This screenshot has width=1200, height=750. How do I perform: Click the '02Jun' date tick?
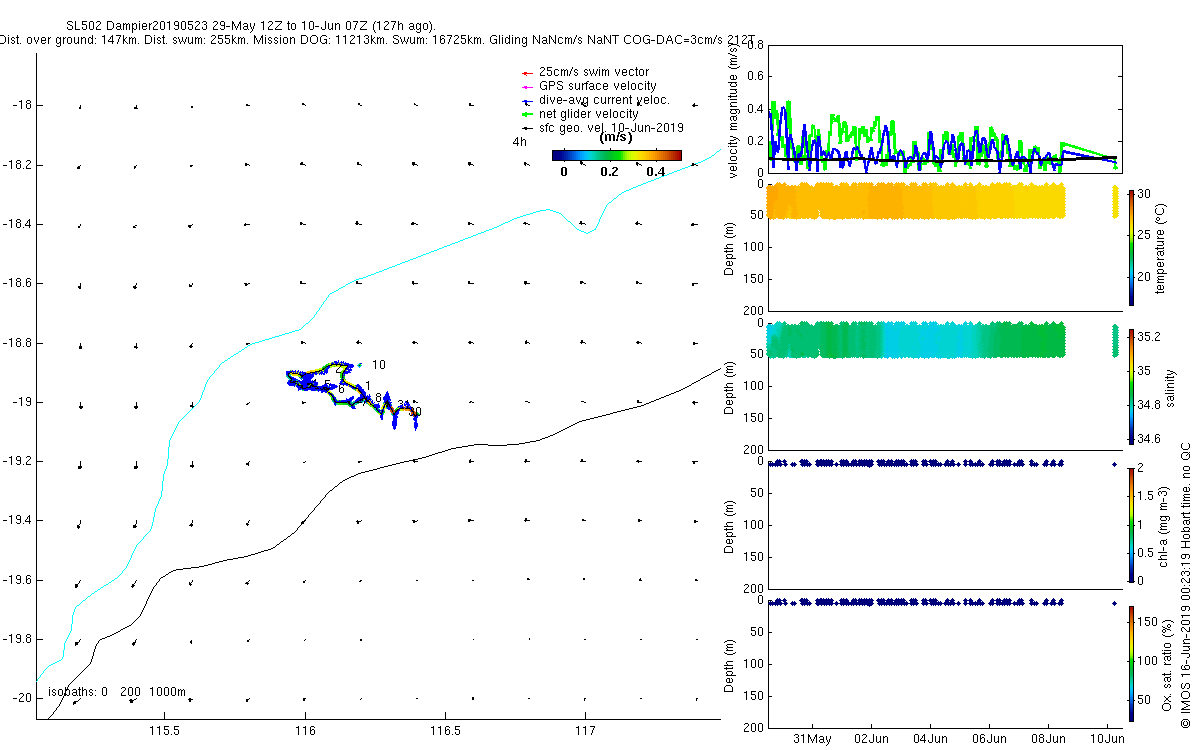pyautogui.click(x=871, y=739)
